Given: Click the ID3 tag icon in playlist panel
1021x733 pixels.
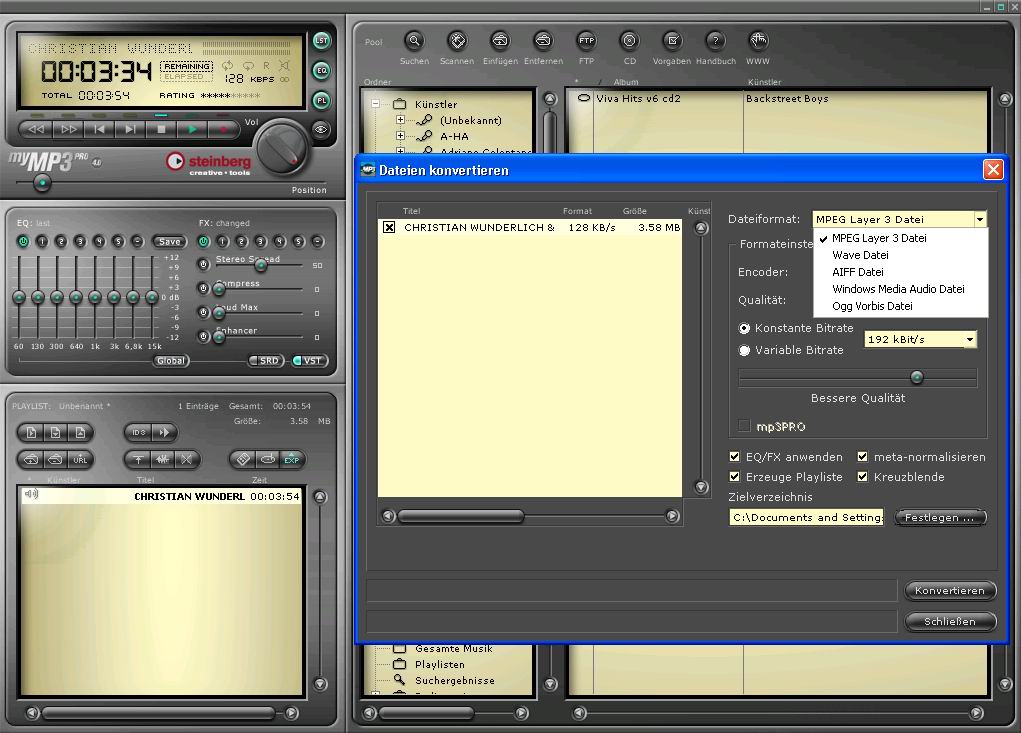Looking at the screenshot, I should click(x=139, y=432).
